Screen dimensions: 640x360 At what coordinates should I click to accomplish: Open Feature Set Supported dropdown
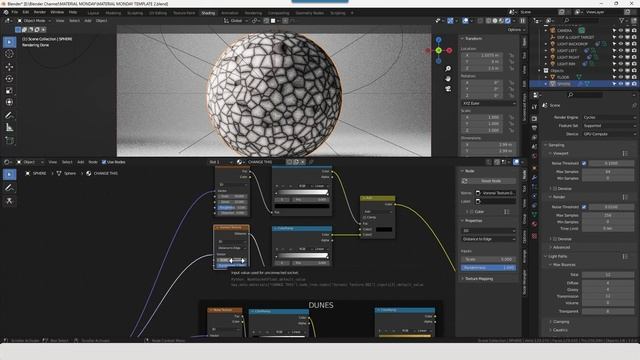(x=609, y=126)
